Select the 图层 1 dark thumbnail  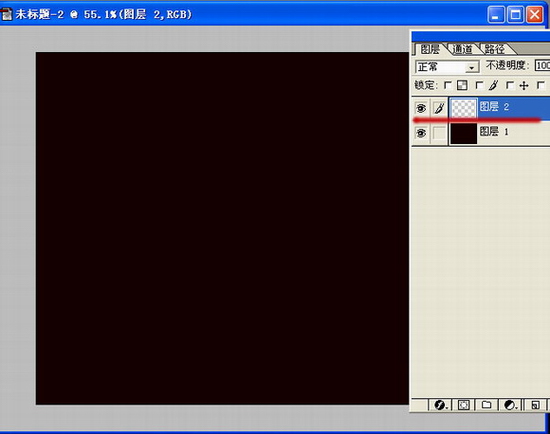click(464, 133)
